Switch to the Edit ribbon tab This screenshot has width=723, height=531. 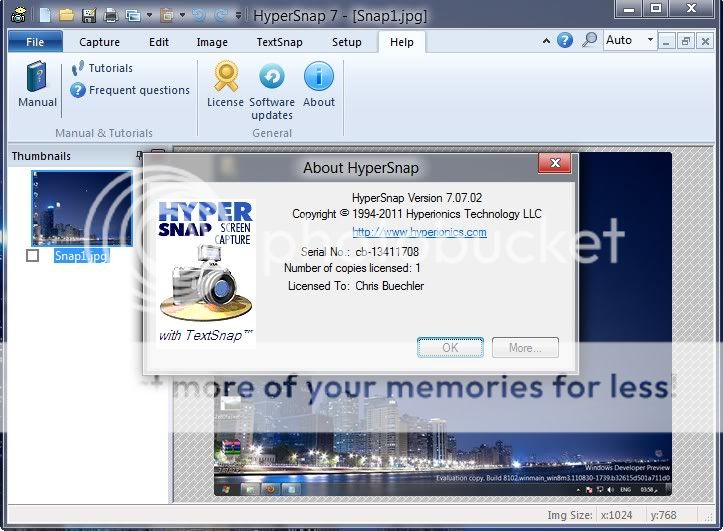159,42
